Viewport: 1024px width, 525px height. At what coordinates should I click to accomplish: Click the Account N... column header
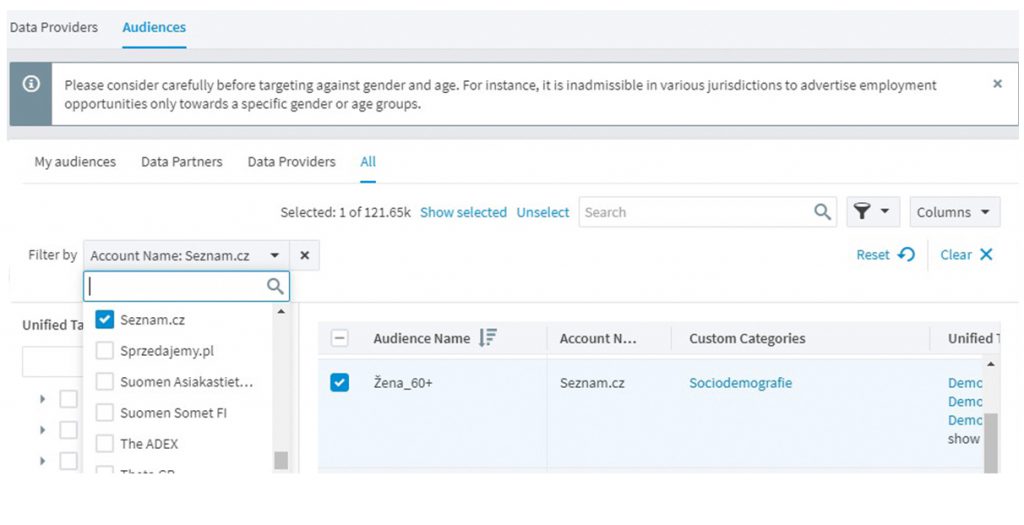coord(598,338)
